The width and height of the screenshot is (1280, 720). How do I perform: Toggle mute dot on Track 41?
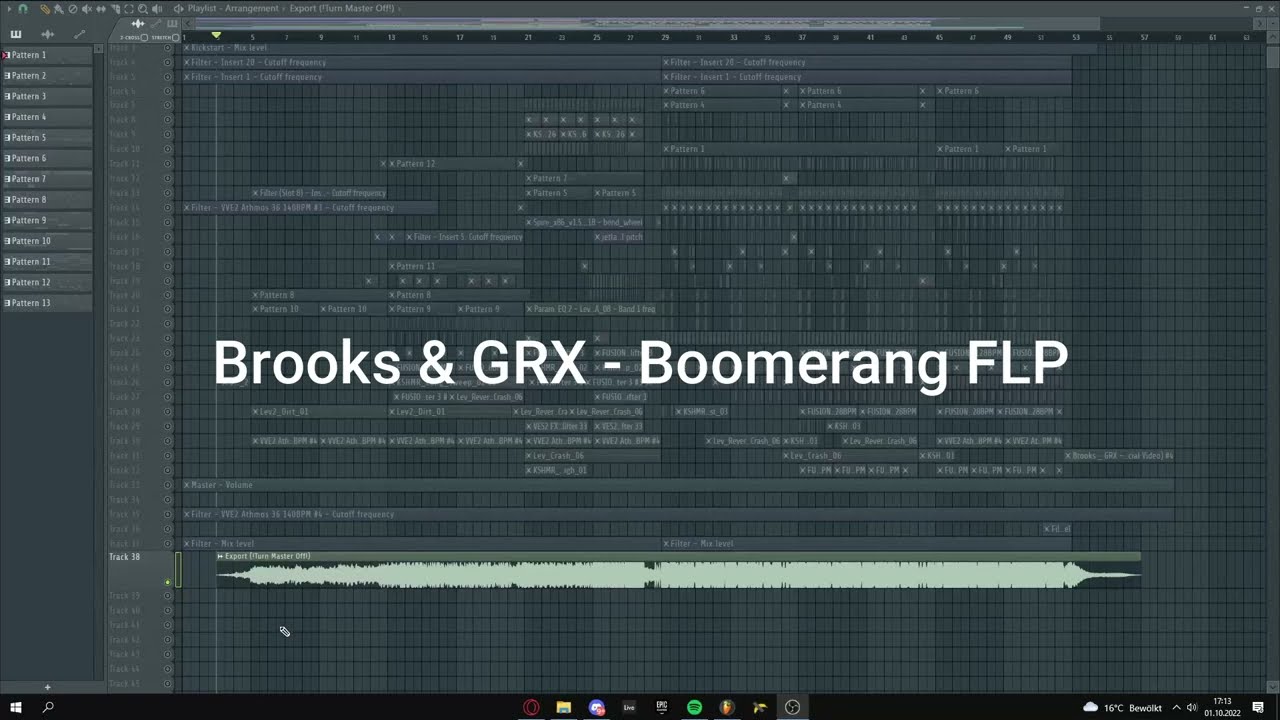pyautogui.click(x=167, y=625)
